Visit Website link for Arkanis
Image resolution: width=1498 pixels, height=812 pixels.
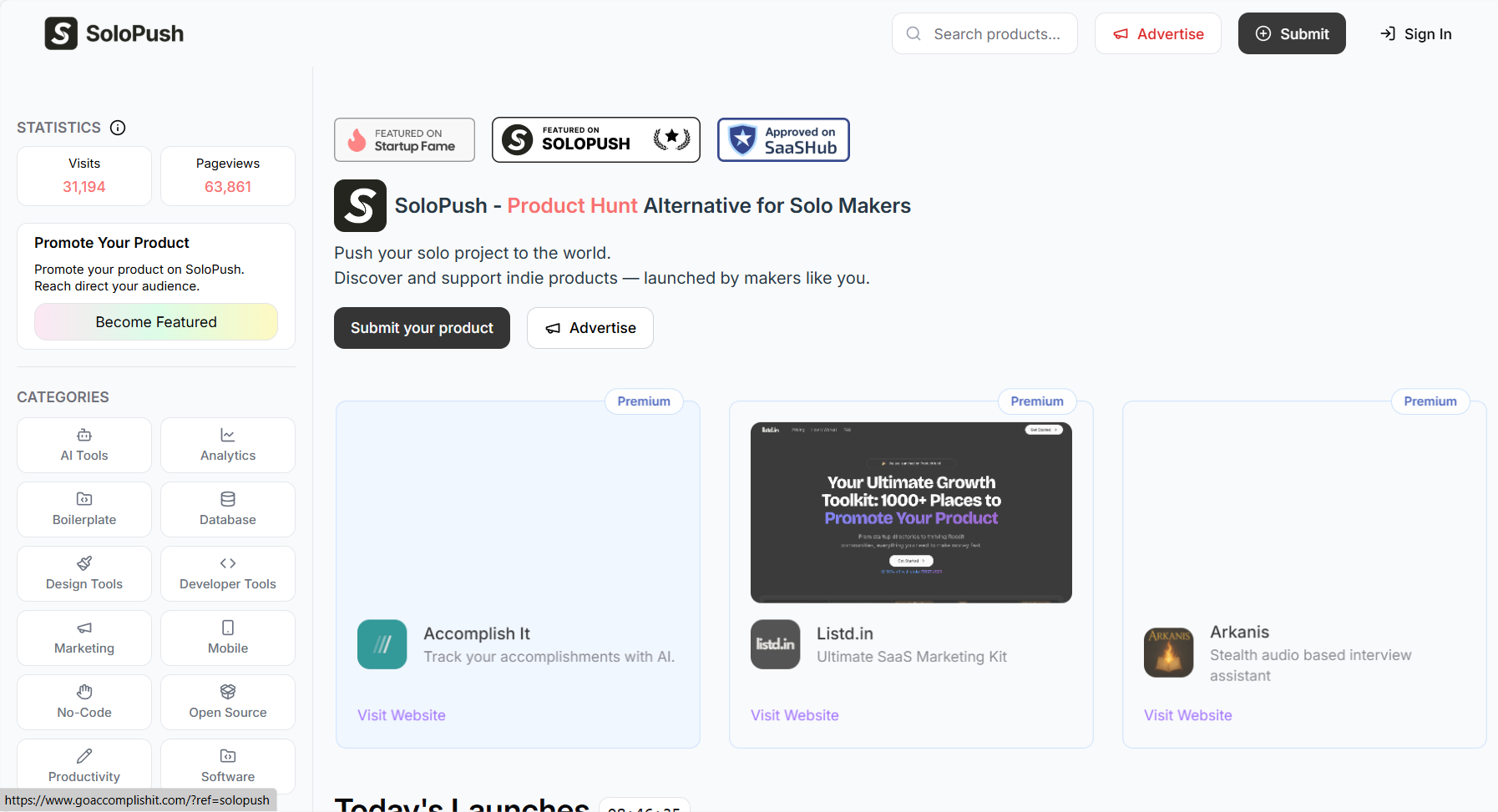point(1188,715)
